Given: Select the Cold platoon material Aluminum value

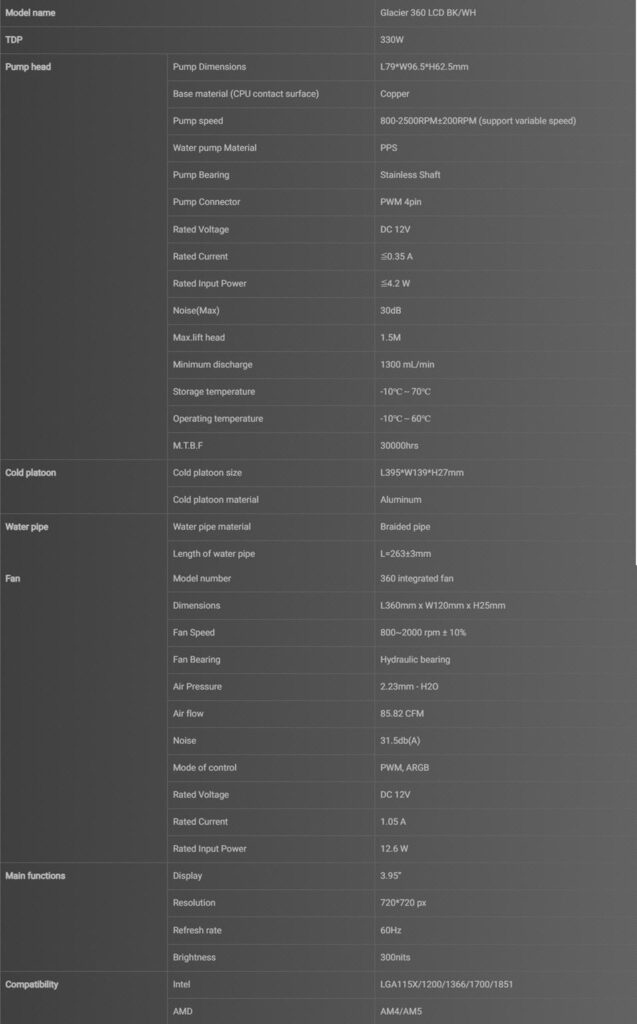Looking at the screenshot, I should 400,500.
